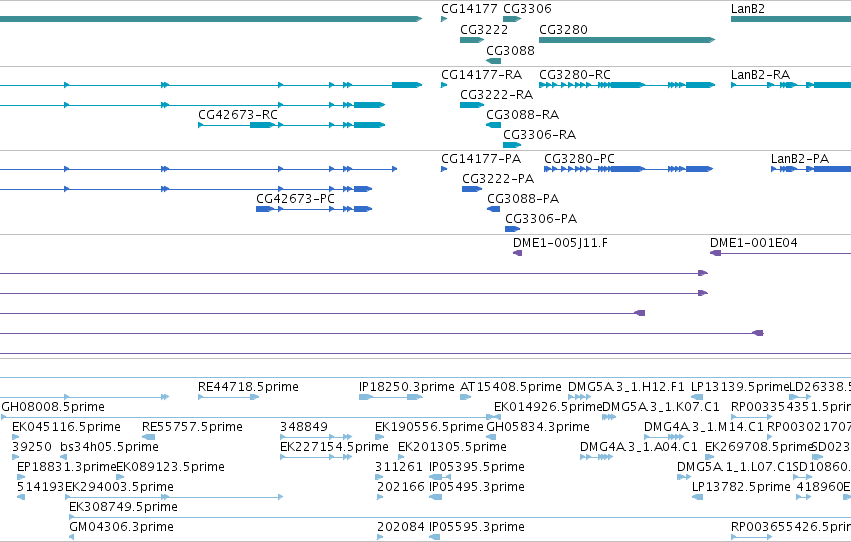The height and width of the screenshot is (542, 851).
Task: Open the EK045116.5prime EST label
Action: point(66,427)
